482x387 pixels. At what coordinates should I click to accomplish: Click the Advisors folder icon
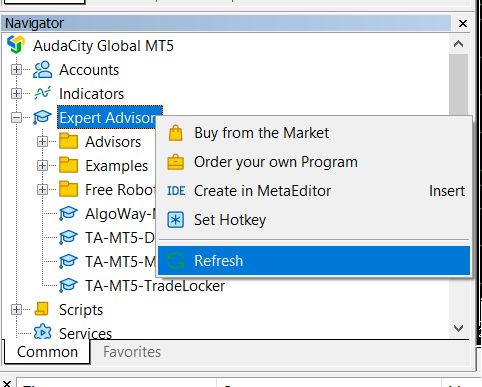click(69, 141)
